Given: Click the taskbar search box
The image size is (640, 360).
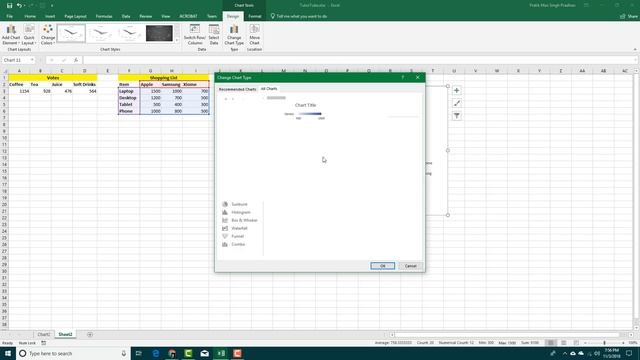Looking at the screenshot, I should 73,353.
